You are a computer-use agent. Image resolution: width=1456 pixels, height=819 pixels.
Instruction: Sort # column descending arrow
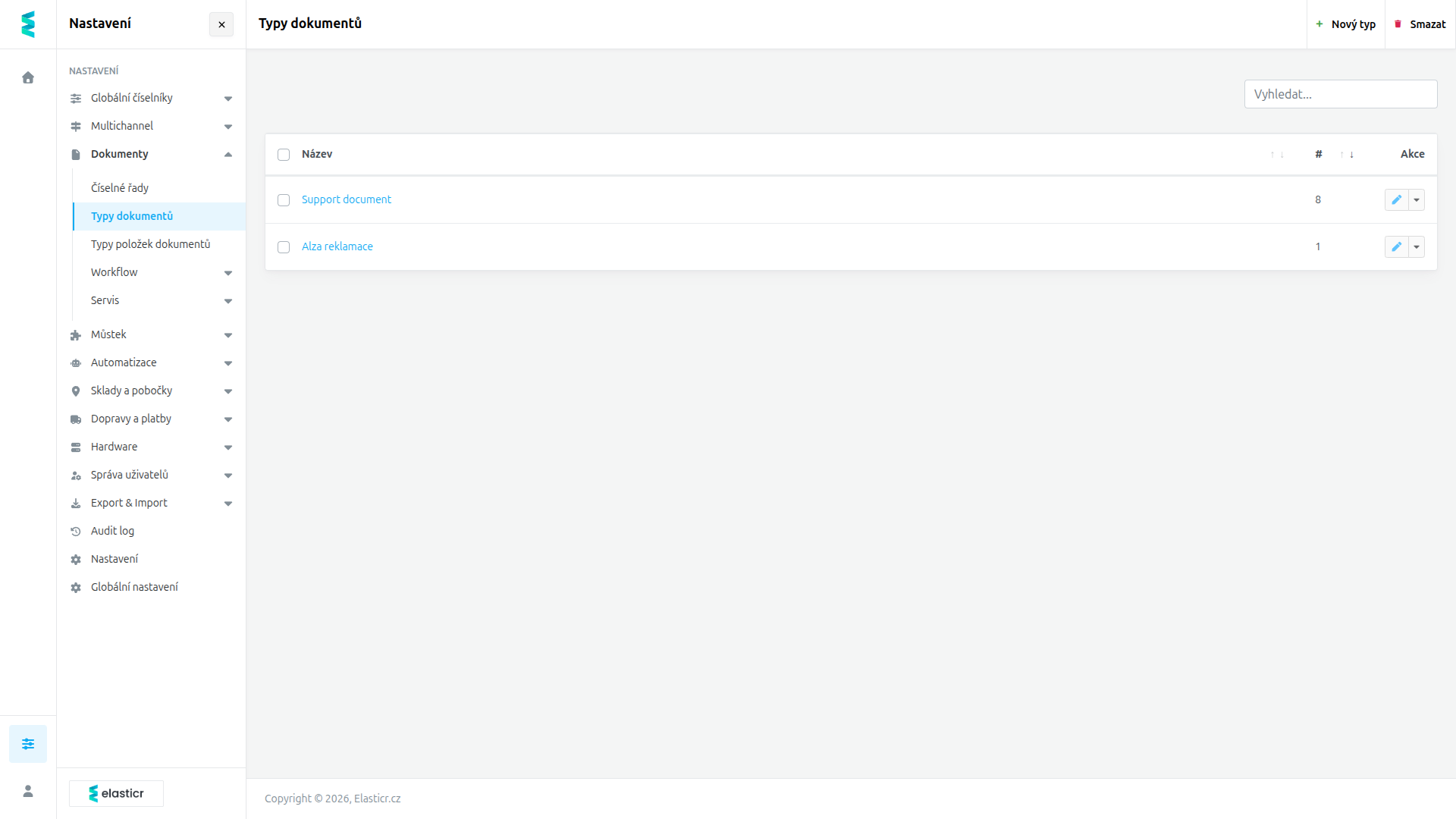[1351, 155]
